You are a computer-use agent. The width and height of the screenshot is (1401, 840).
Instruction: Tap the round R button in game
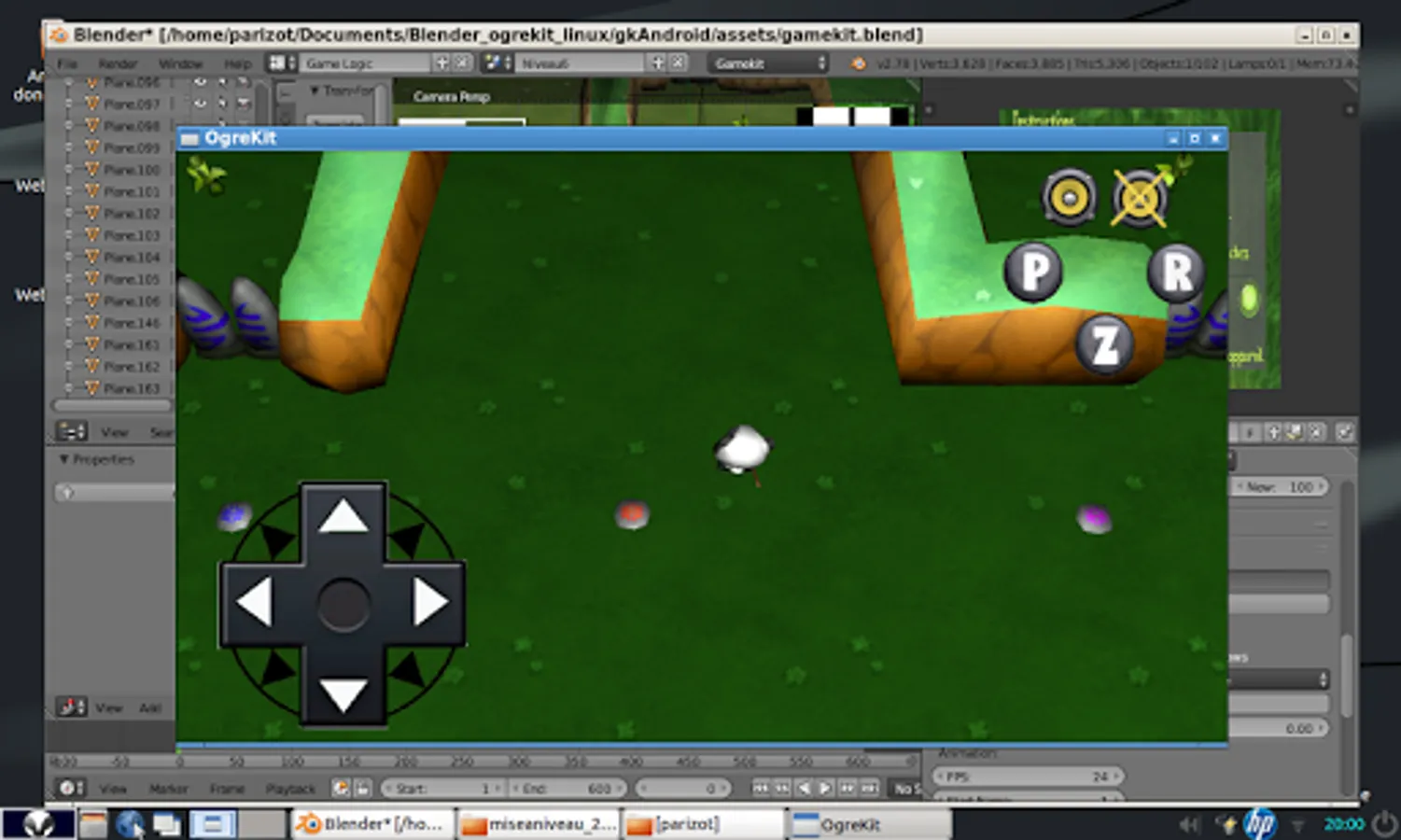pos(1176,273)
